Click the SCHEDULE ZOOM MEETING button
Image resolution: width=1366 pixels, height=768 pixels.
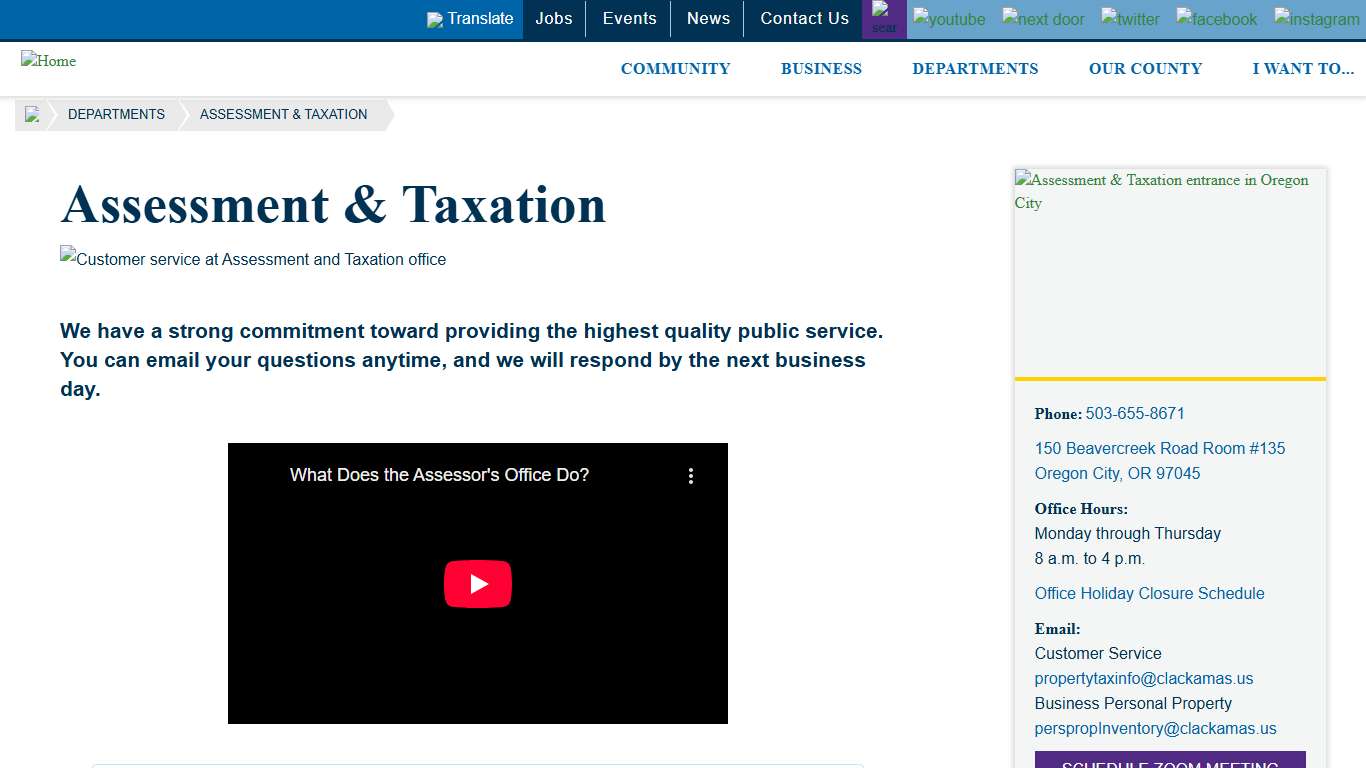point(1170,763)
